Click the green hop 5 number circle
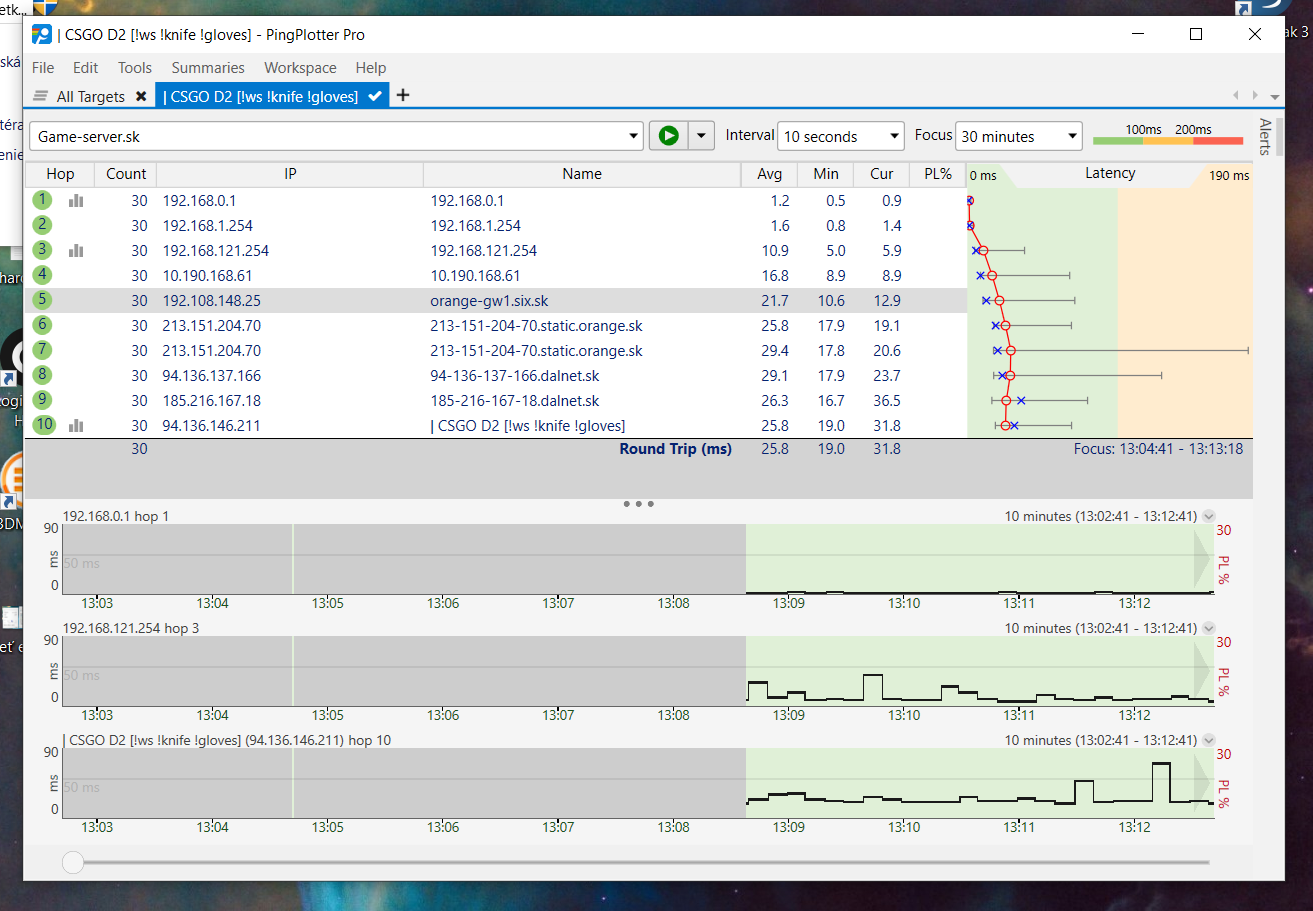Screen dimensions: 1313x911 tap(42, 300)
